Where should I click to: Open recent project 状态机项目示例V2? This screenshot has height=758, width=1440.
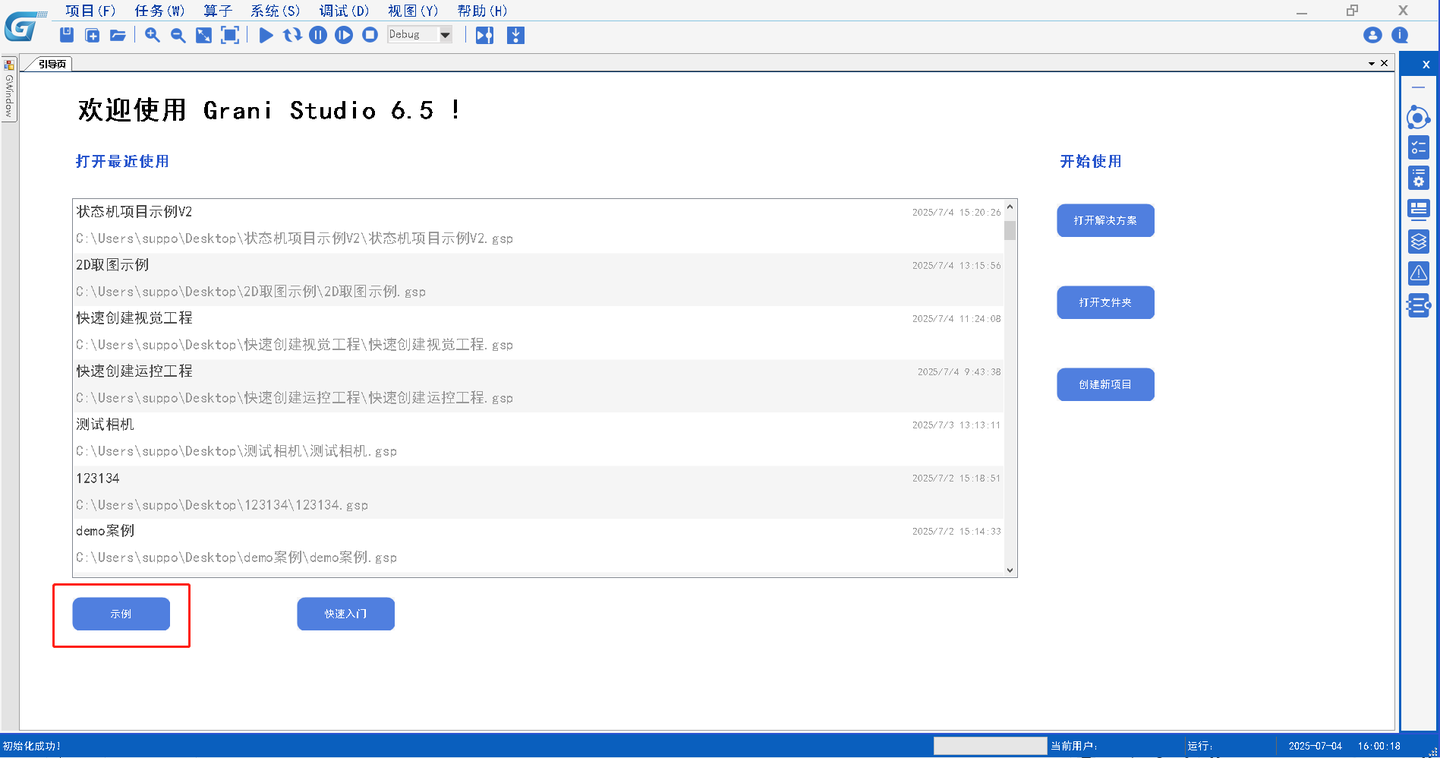539,226
